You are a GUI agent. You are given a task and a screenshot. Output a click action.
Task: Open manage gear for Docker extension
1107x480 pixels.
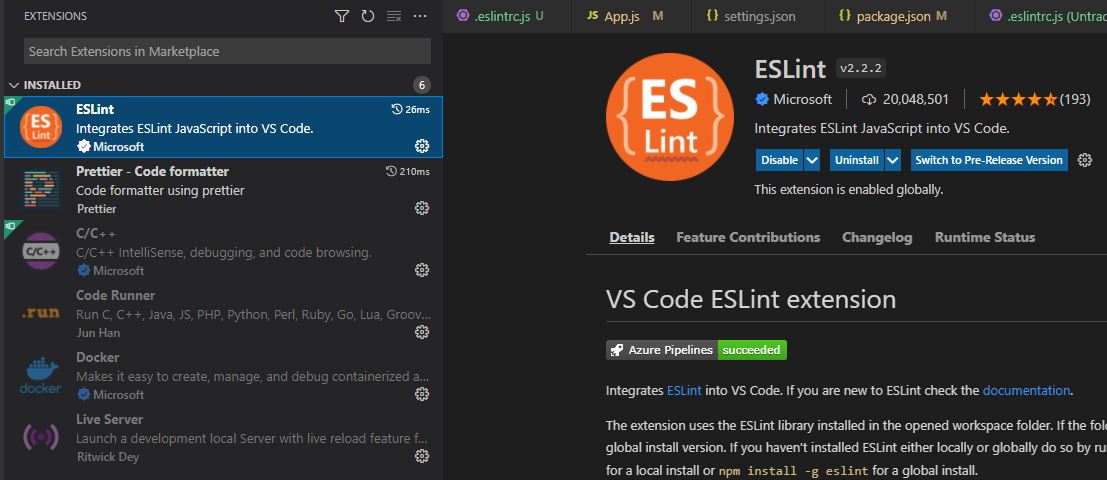pyautogui.click(x=421, y=394)
